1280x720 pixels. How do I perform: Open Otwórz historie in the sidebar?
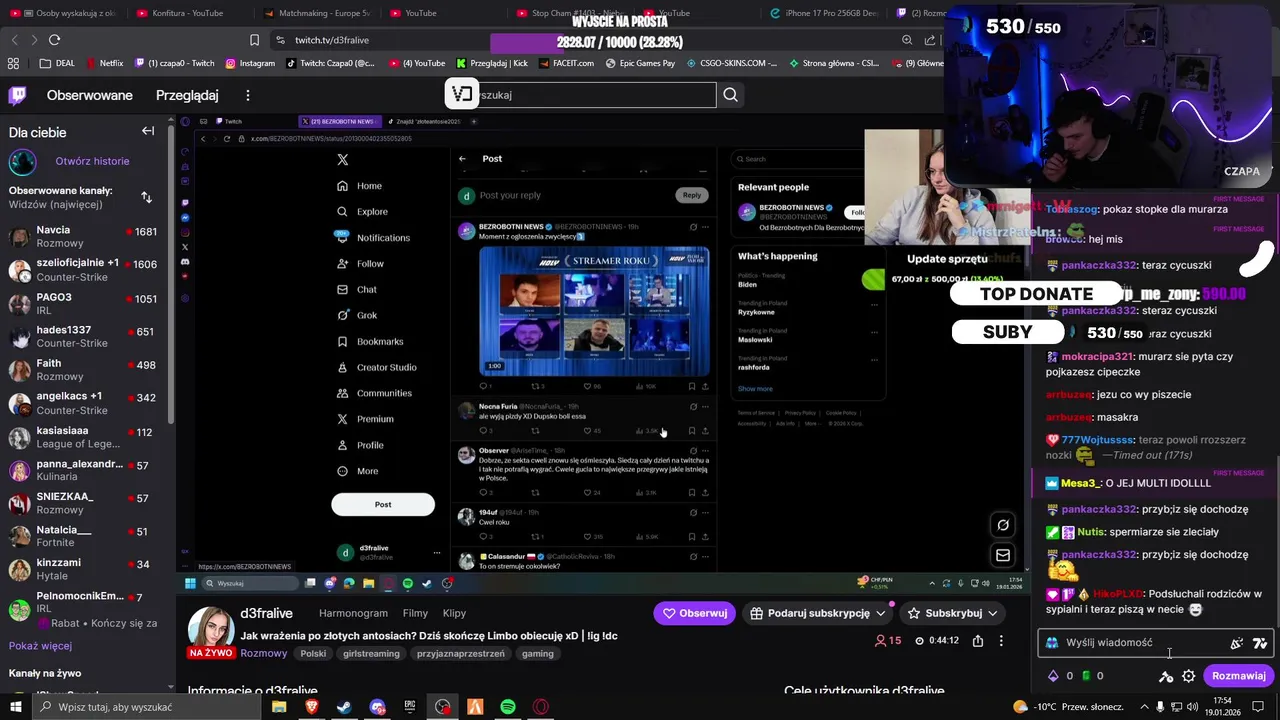pos(92,161)
